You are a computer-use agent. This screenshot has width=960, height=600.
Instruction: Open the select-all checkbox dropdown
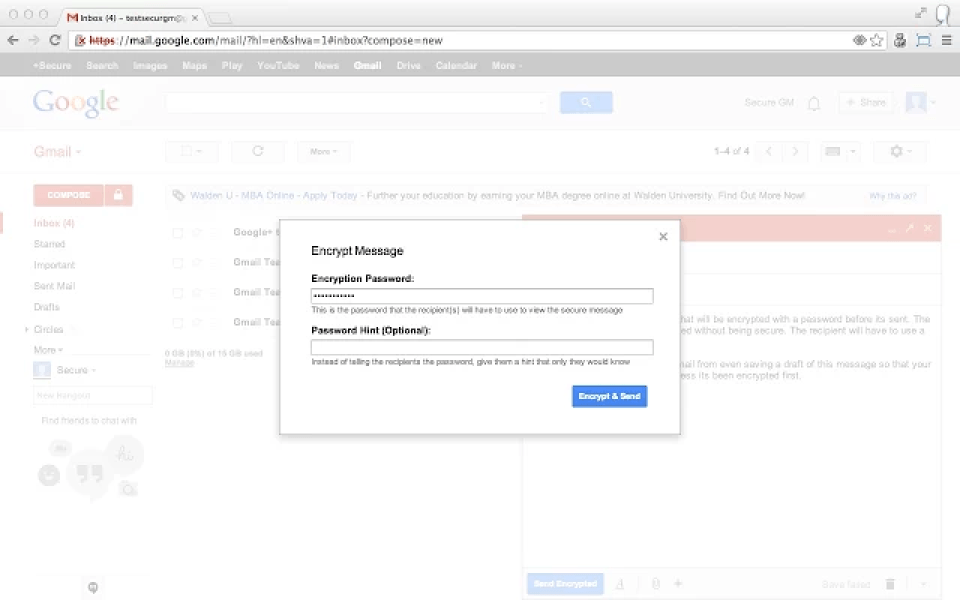pyautogui.click(x=192, y=151)
